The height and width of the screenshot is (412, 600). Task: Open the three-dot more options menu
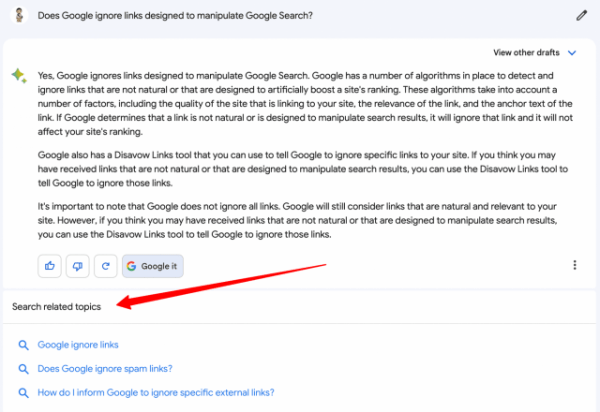(575, 266)
